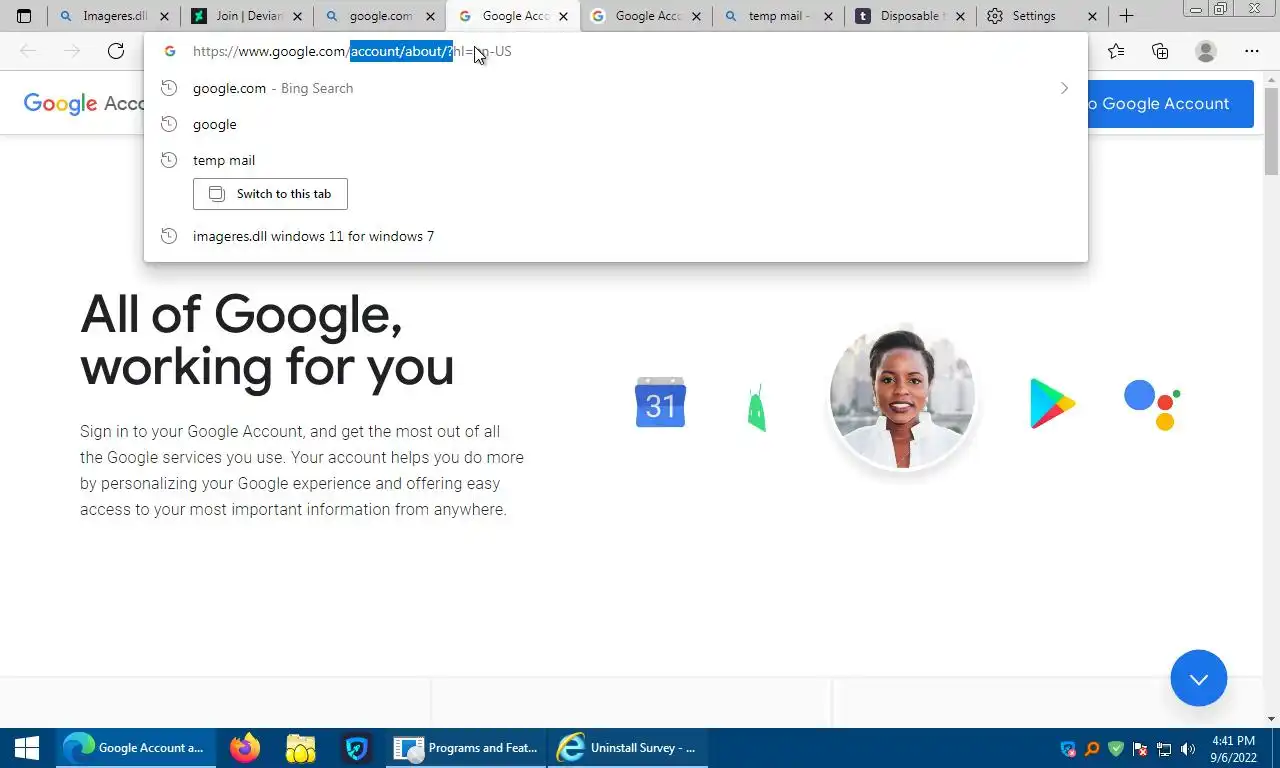Select the google.com Bing Search suggestion

tap(615, 88)
